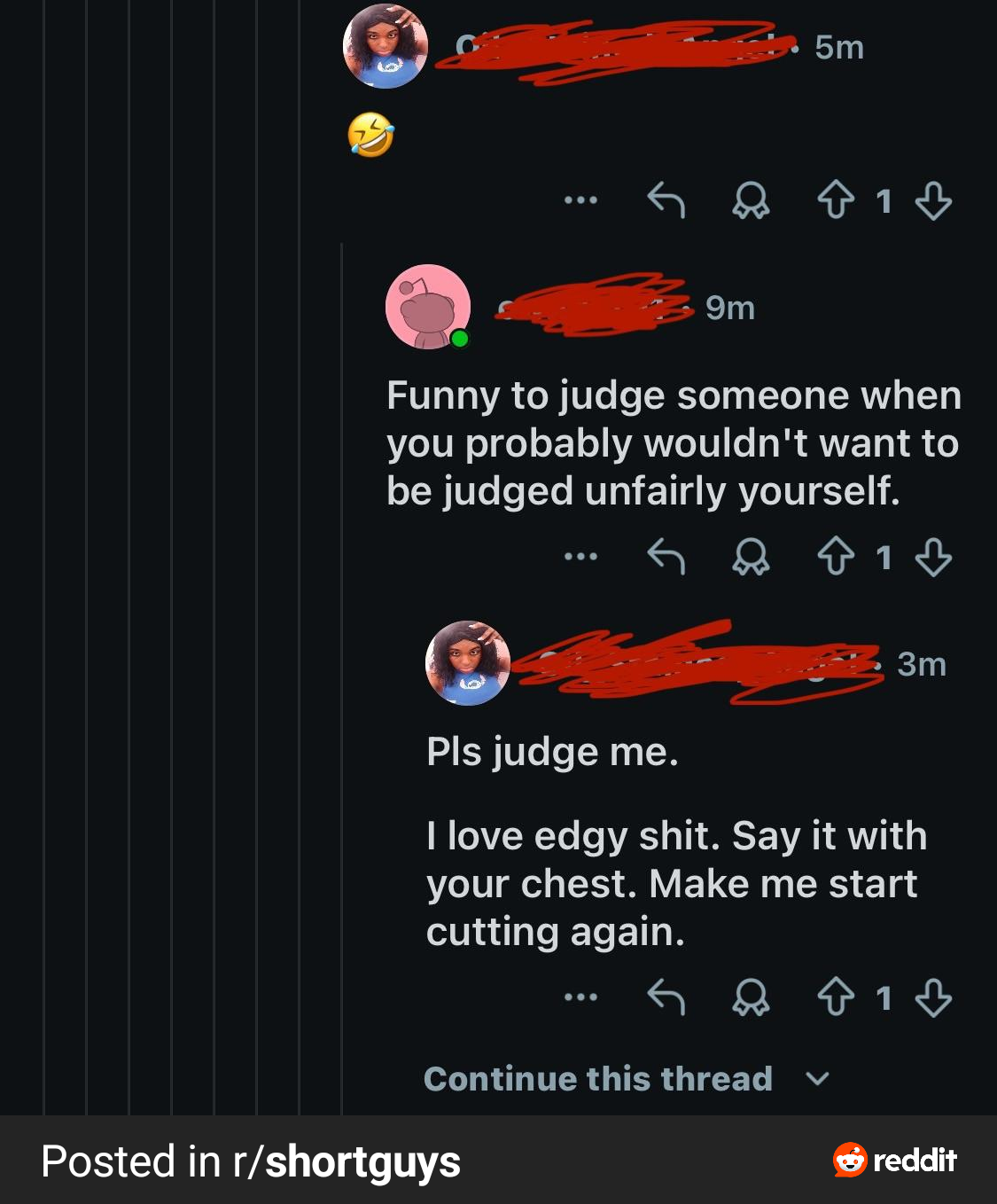Viewport: 997px width, 1204px height.
Task: Downvote the "Funny to judge someone" comment
Action: pos(933,558)
